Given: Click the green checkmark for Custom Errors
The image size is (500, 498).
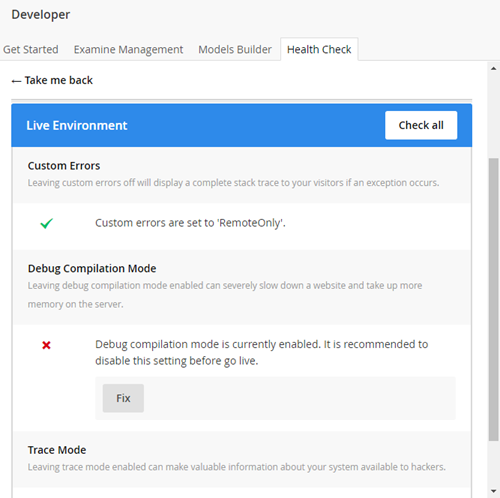Looking at the screenshot, I should 46,223.
